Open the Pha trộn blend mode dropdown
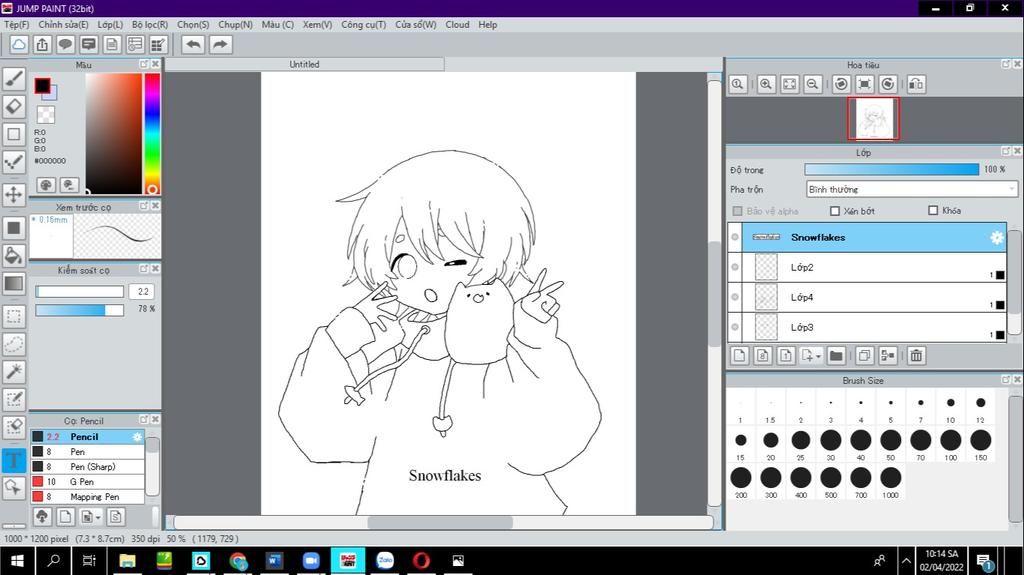1024x575 pixels. [912, 189]
